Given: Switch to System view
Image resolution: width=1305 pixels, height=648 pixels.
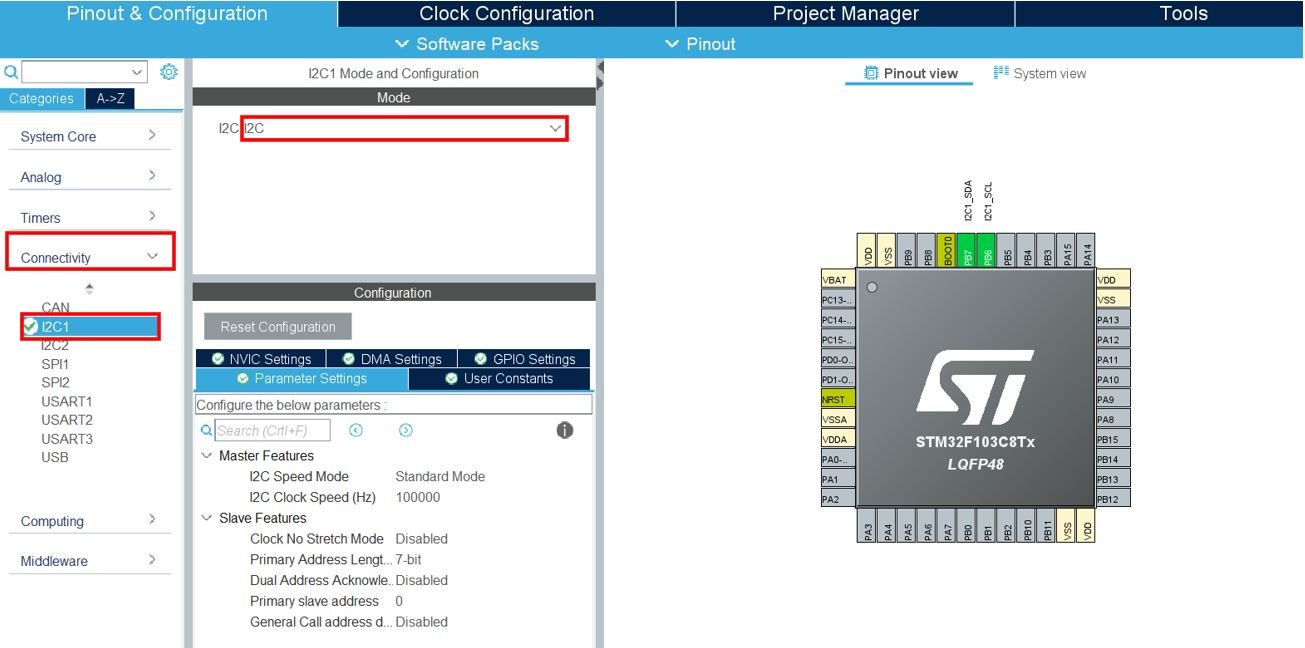Looking at the screenshot, I should 1040,73.
